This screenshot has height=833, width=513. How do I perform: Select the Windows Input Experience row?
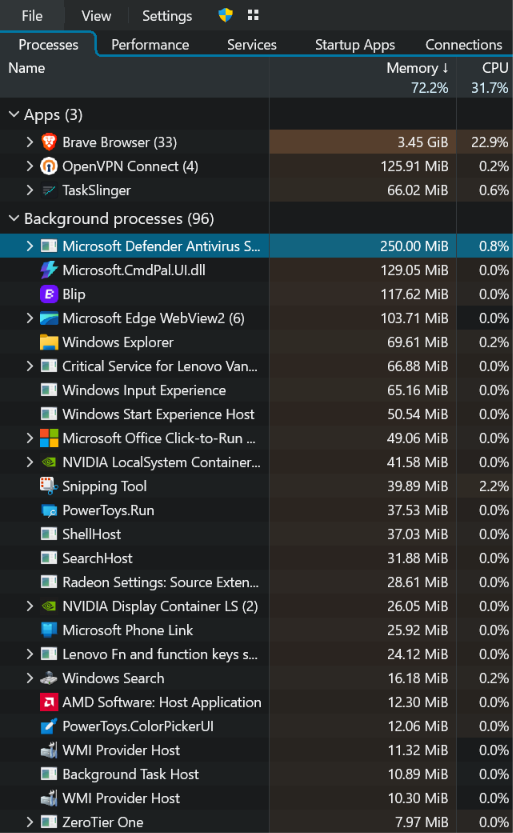click(x=256, y=390)
